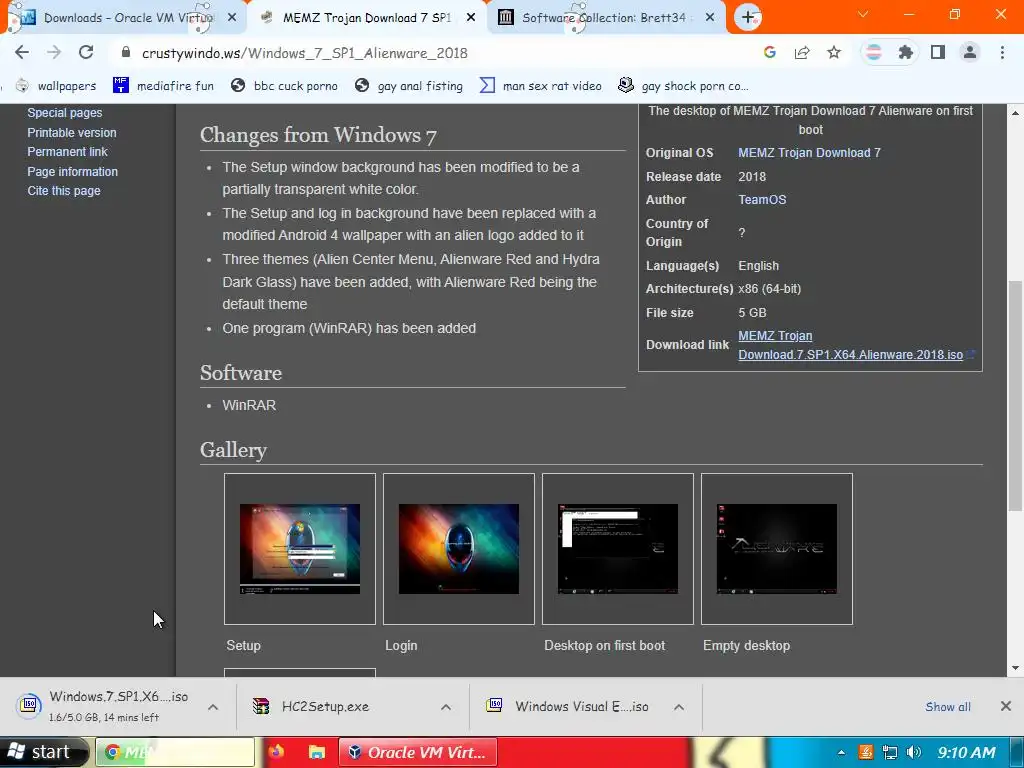View site security padlock info
This screenshot has width=1024, height=768.
click(x=126, y=52)
